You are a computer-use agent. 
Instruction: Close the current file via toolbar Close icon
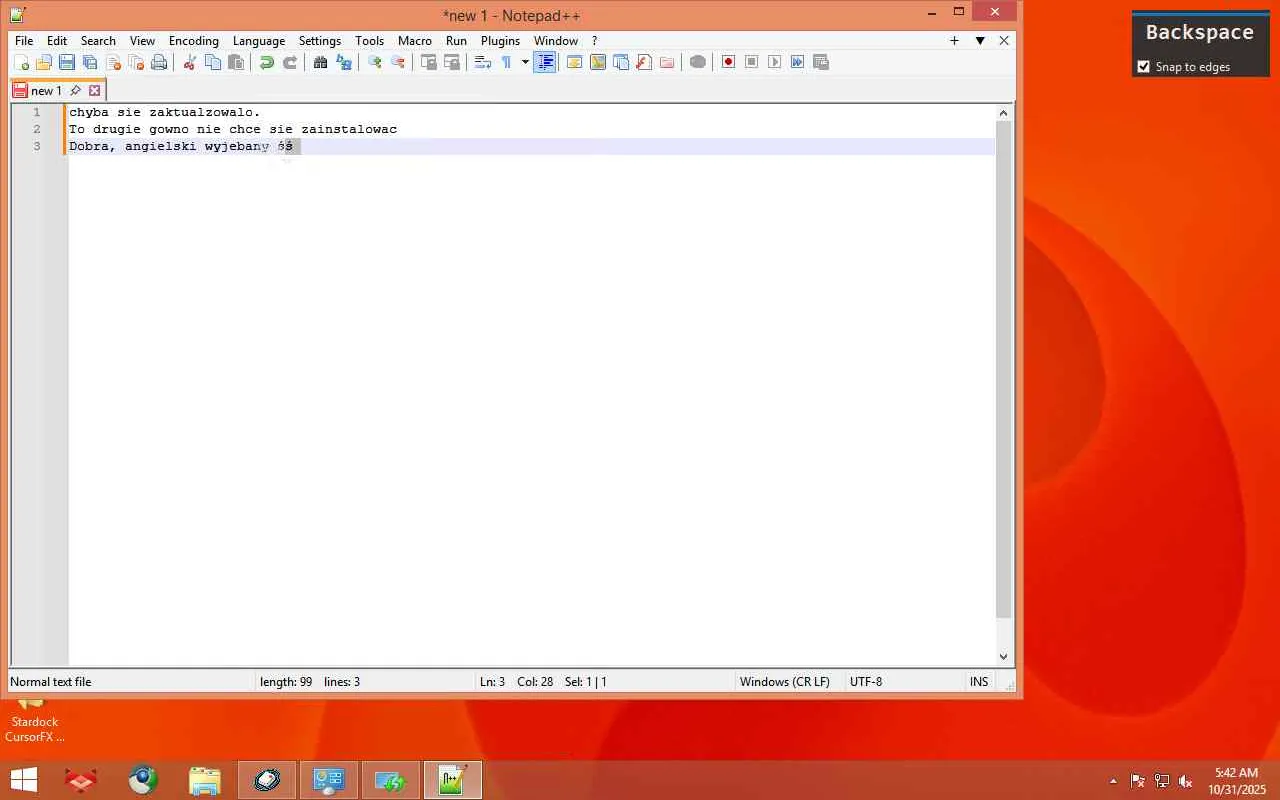(x=113, y=62)
